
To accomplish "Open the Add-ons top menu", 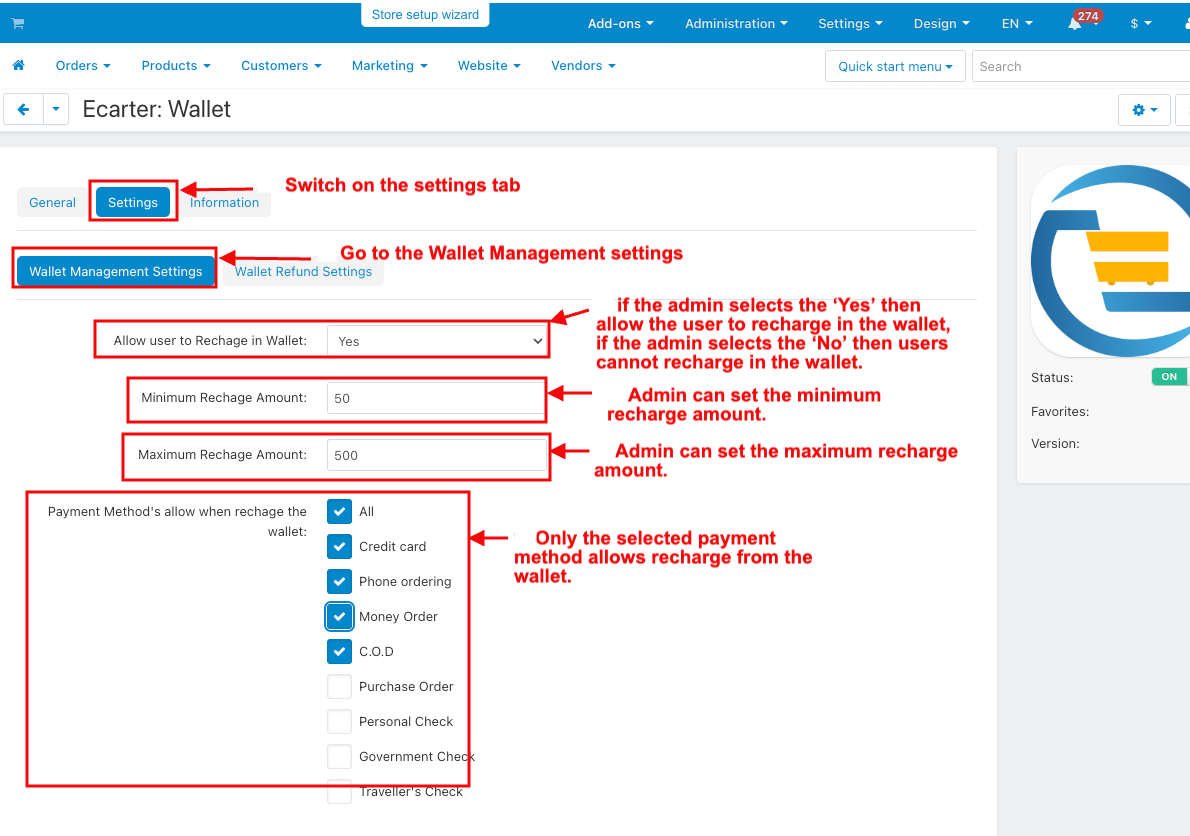I will [620, 24].
